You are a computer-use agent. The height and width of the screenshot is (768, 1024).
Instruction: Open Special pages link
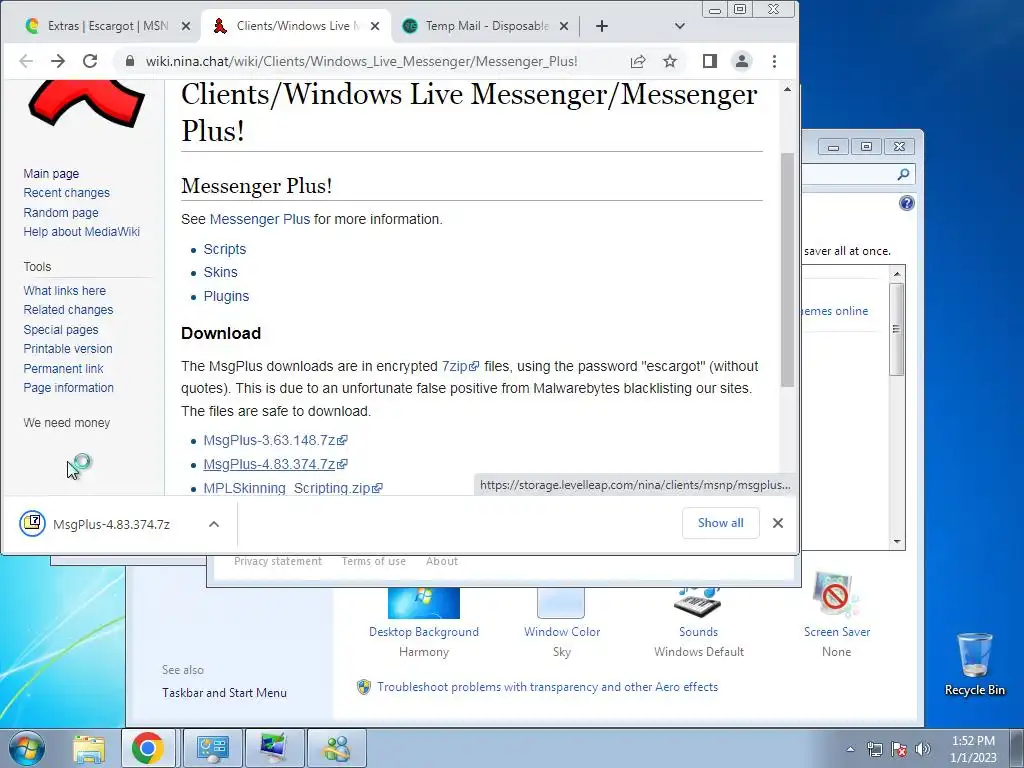point(61,329)
